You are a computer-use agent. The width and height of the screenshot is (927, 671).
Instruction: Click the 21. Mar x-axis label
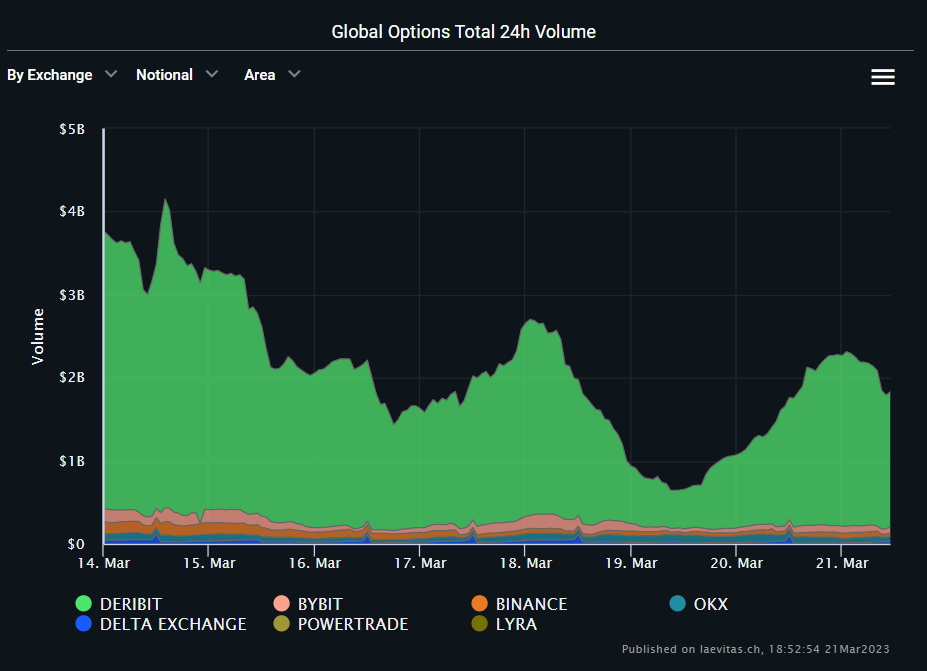842,563
